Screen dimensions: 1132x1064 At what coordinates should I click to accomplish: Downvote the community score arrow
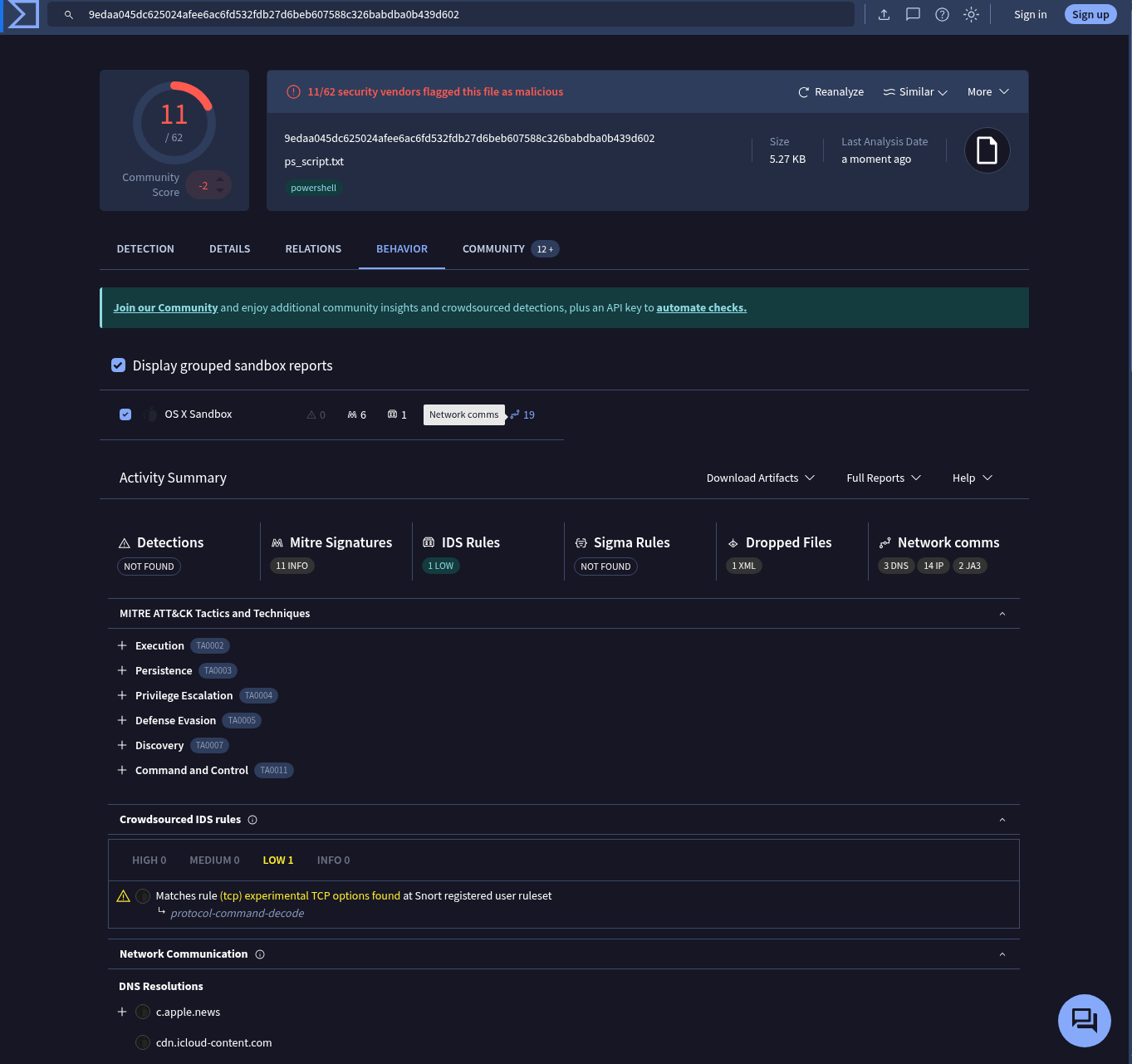point(220,191)
